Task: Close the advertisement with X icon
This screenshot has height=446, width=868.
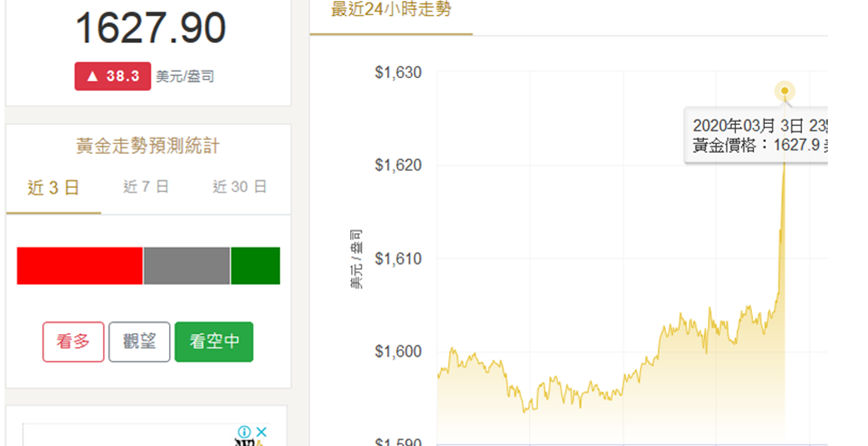Action: [262, 432]
